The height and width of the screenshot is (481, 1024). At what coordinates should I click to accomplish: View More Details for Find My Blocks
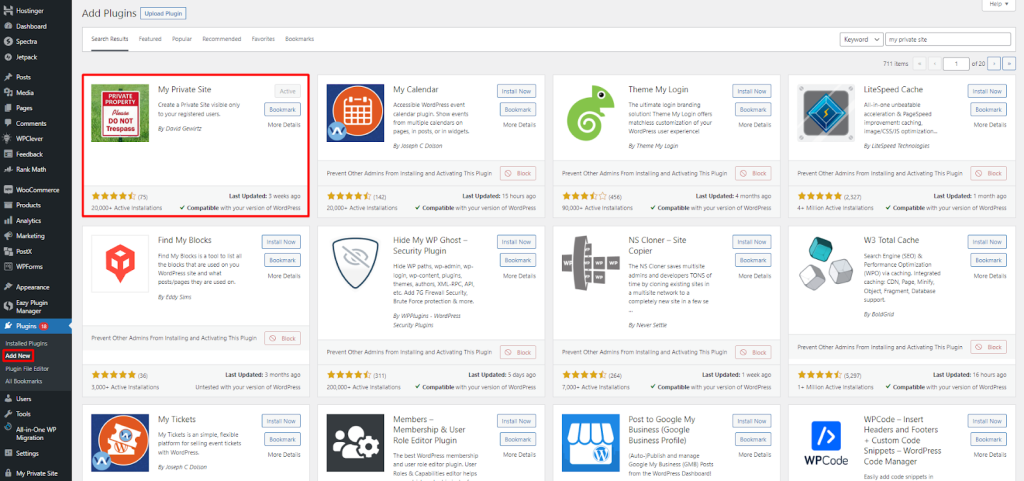[284, 275]
